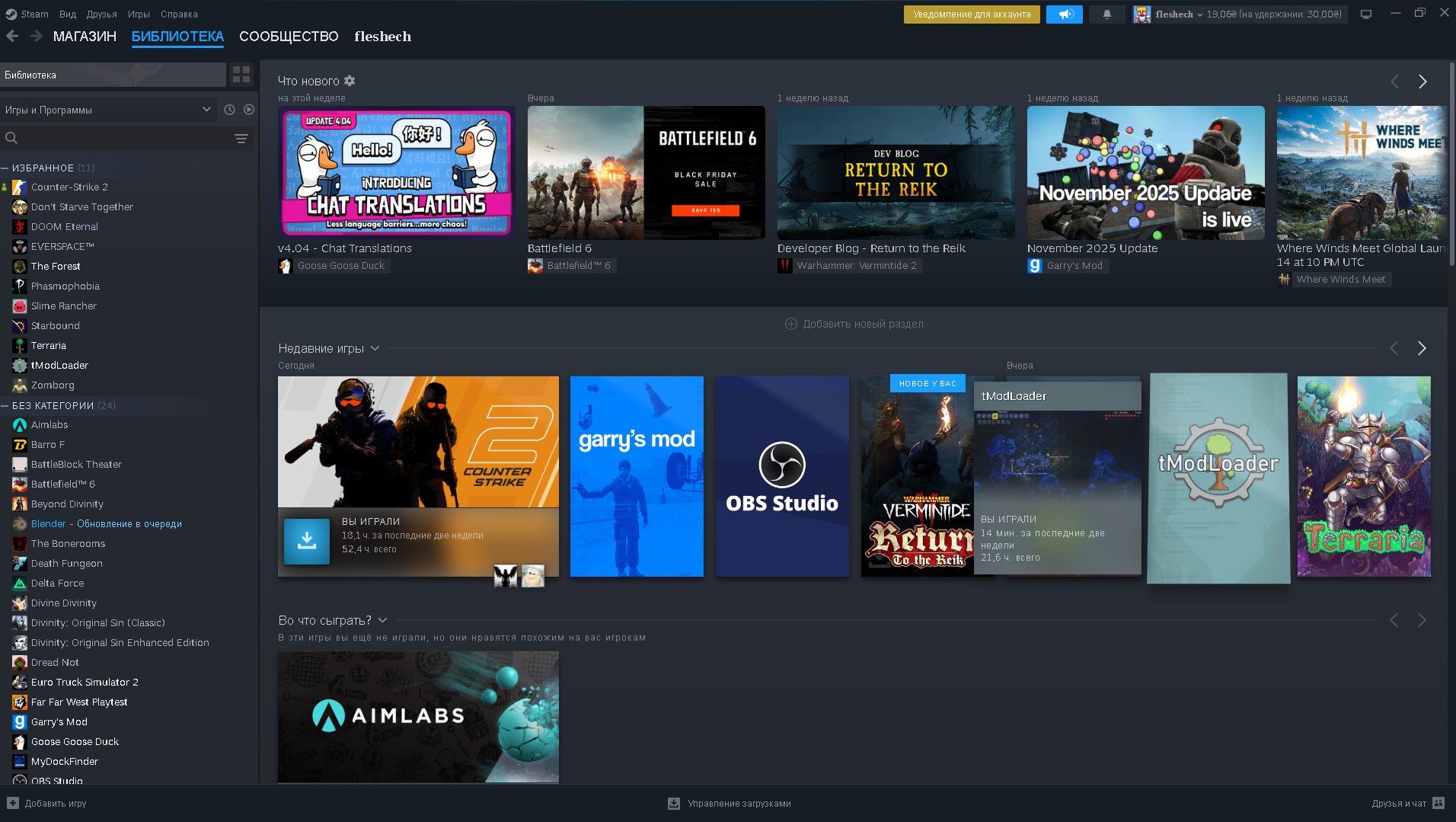Collapse the ИЗБРАННОЕ category

pyautogui.click(x=5, y=168)
